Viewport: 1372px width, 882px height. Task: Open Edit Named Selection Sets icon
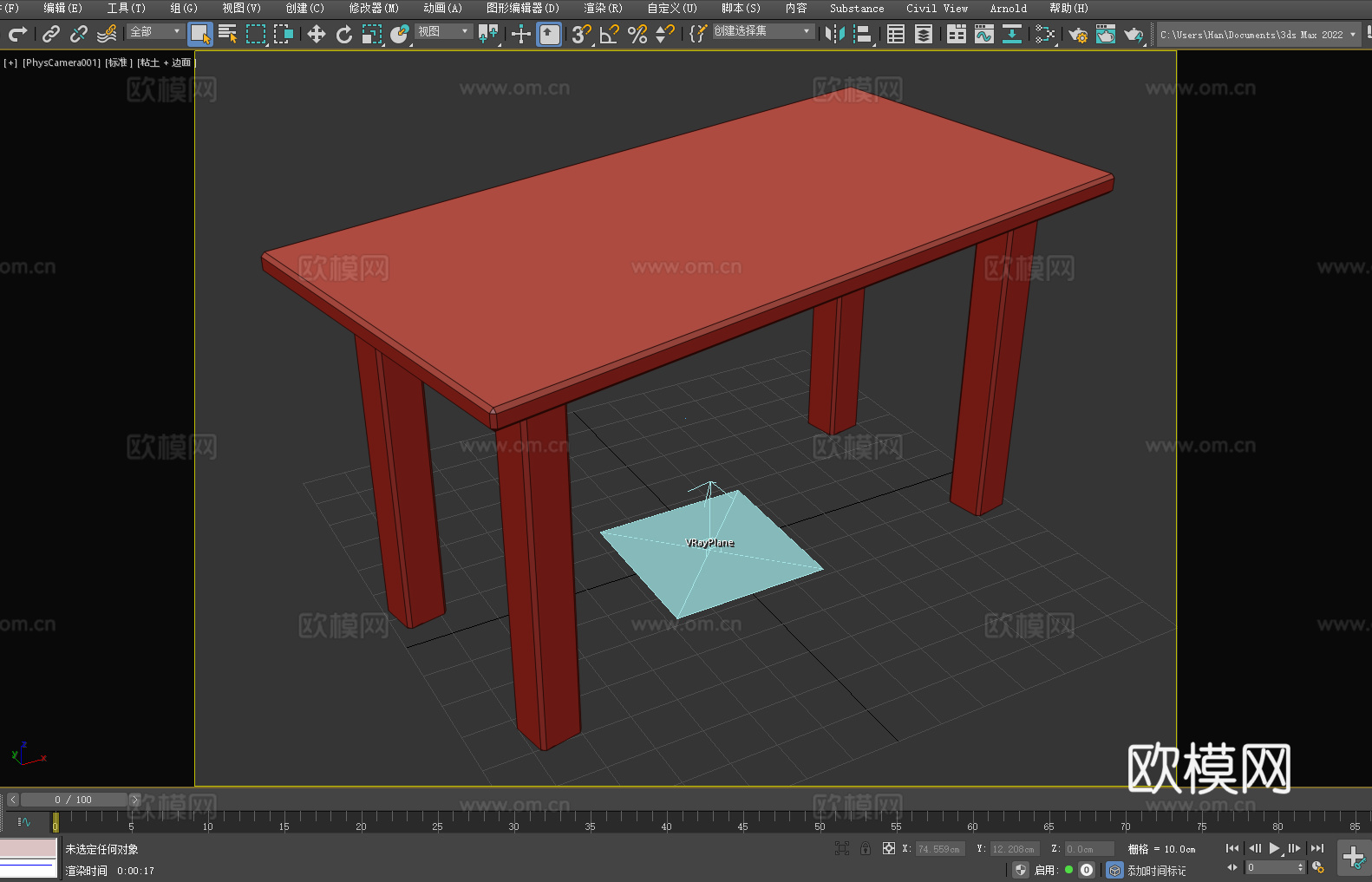click(x=698, y=34)
